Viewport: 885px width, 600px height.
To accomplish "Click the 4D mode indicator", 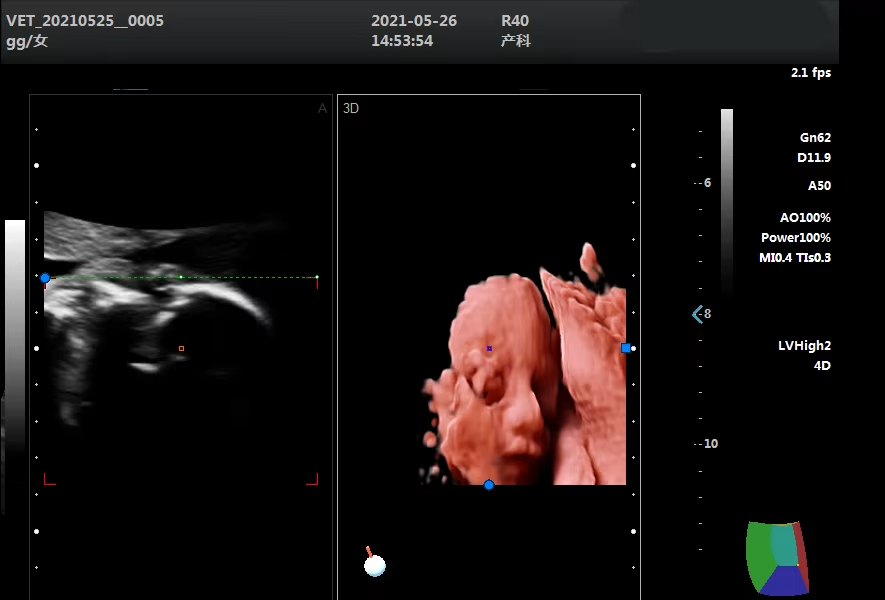I will click(821, 366).
